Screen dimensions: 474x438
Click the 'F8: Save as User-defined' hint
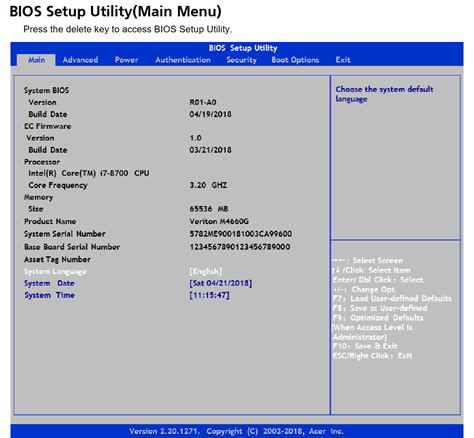point(380,308)
